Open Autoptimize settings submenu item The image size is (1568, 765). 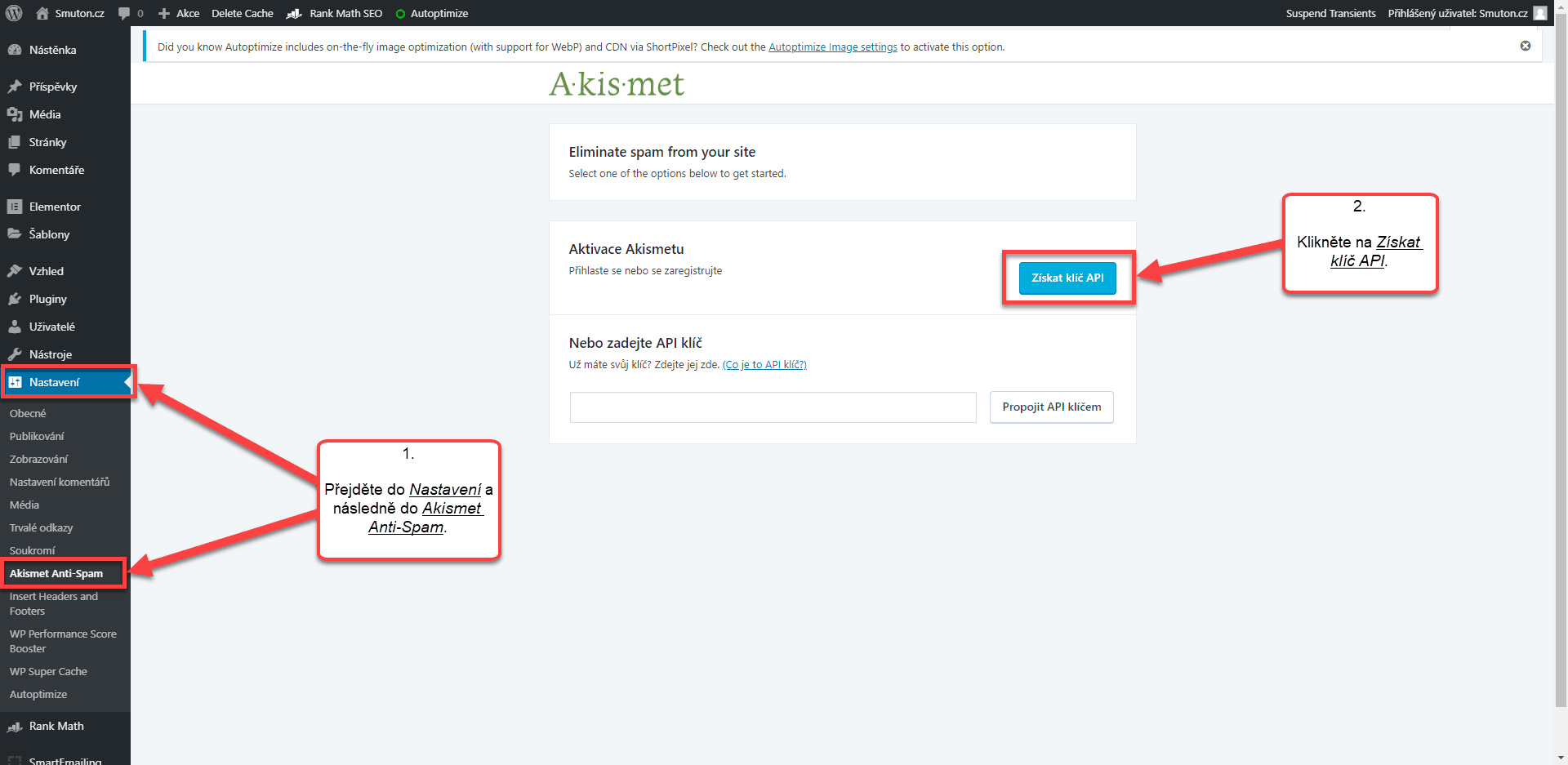(38, 694)
